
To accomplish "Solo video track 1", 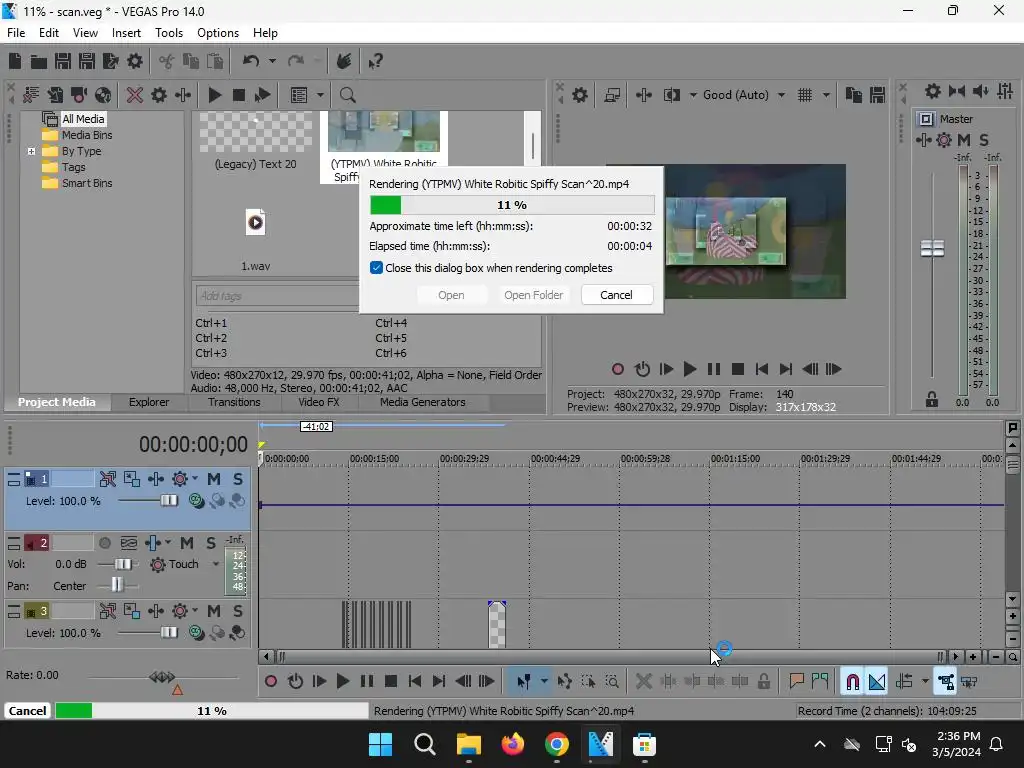I will 238,479.
